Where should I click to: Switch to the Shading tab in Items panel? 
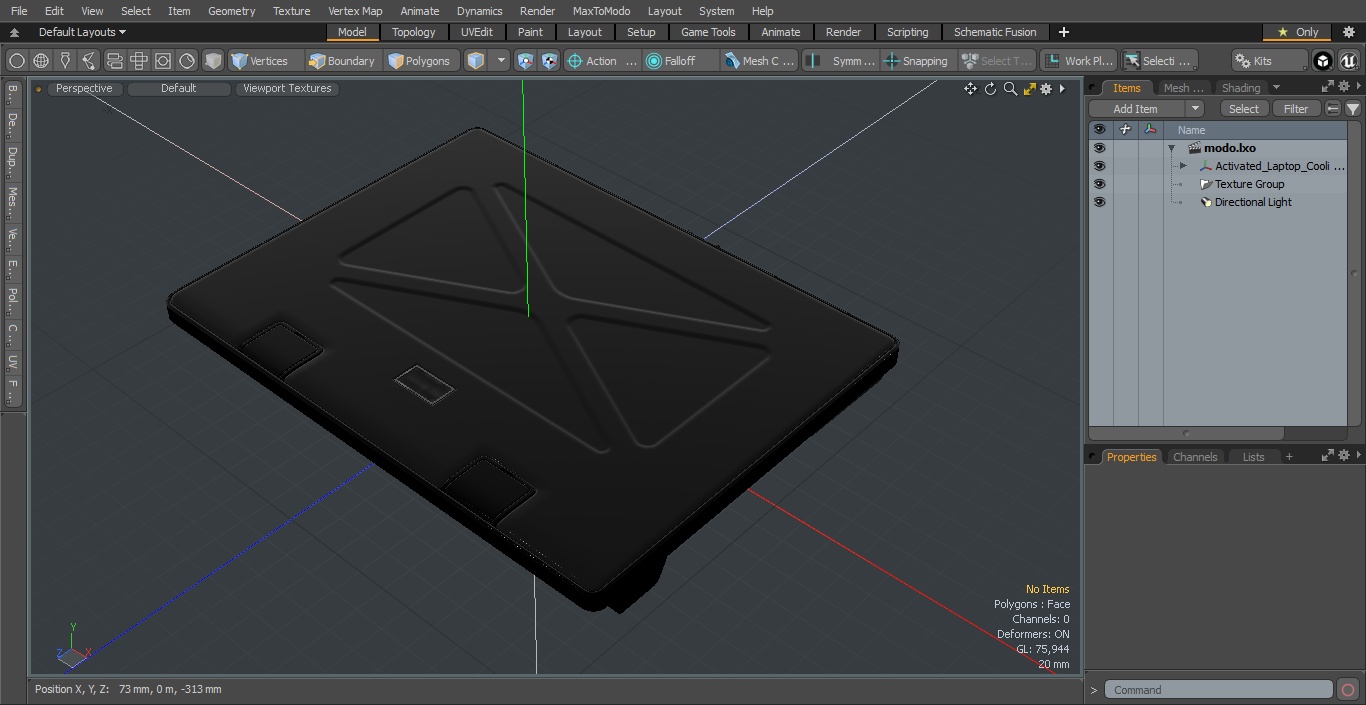1240,88
